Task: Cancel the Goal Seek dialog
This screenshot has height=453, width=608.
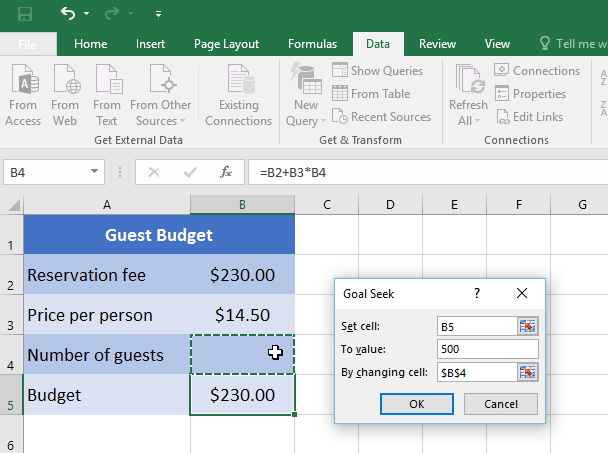Action: coord(499,404)
